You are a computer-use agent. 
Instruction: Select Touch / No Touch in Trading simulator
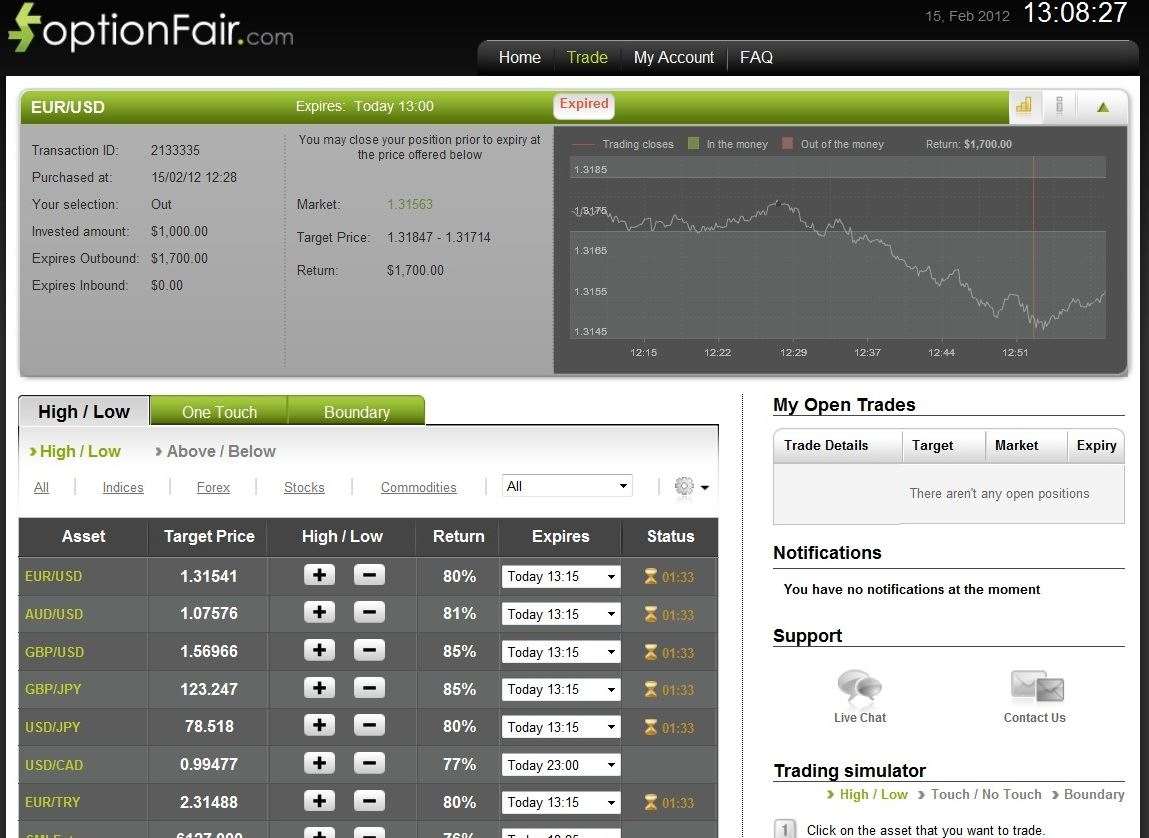click(986, 794)
